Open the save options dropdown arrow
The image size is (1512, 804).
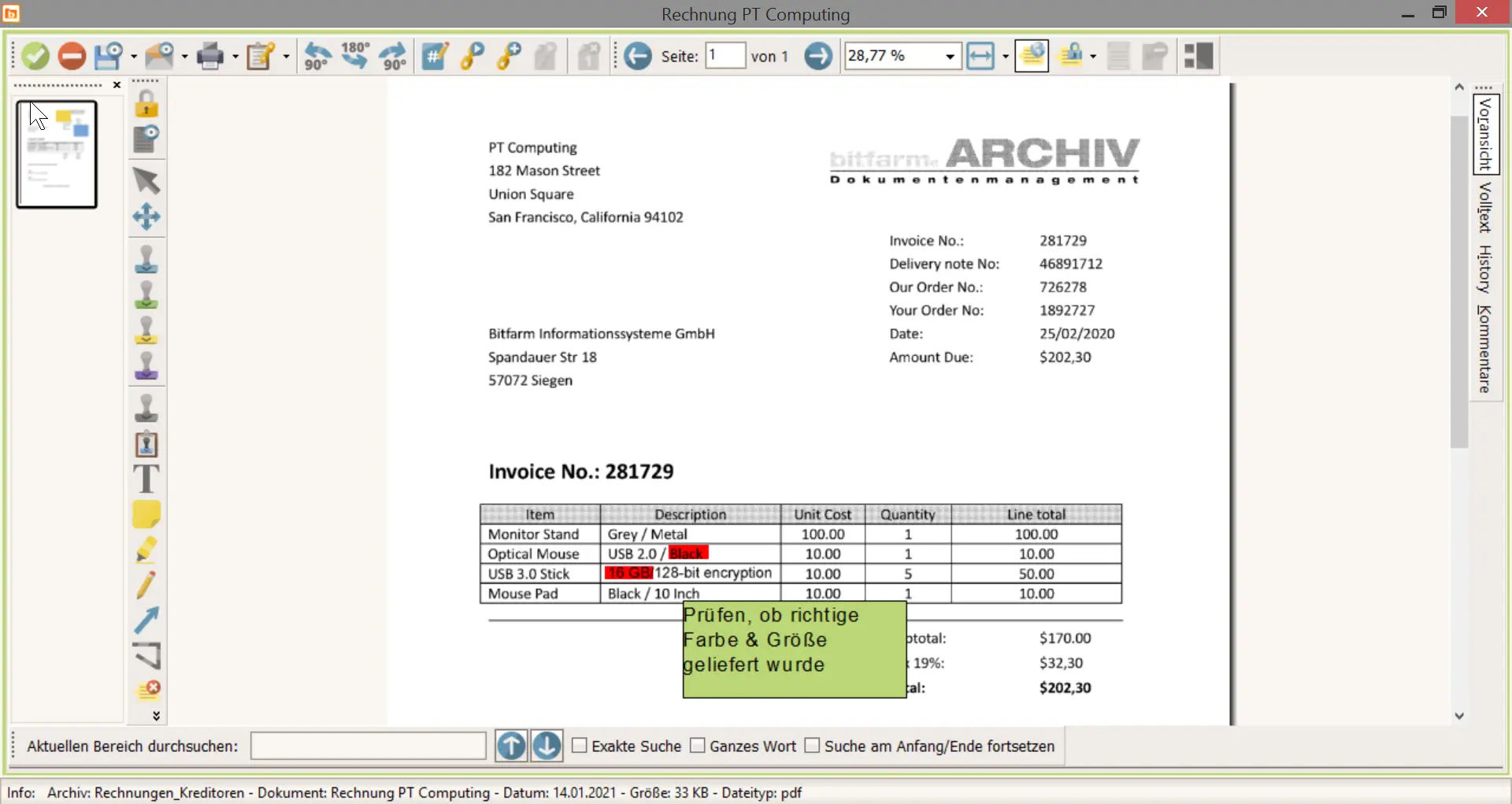click(133, 57)
